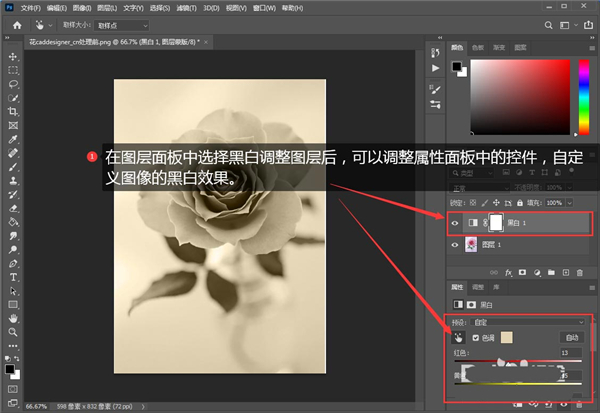The width and height of the screenshot is (600, 413).
Task: Hide the 黑白 1 adjustment layer
Action: pos(457,222)
